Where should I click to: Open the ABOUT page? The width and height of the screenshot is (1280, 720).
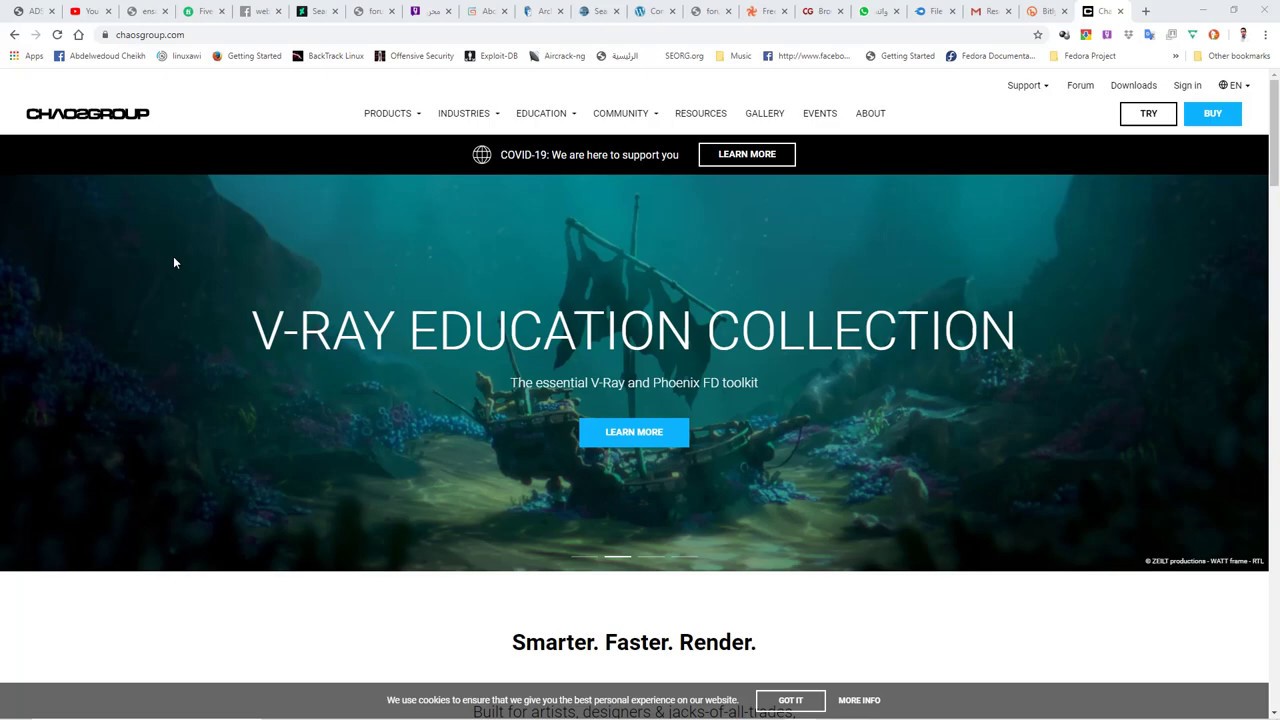(871, 114)
